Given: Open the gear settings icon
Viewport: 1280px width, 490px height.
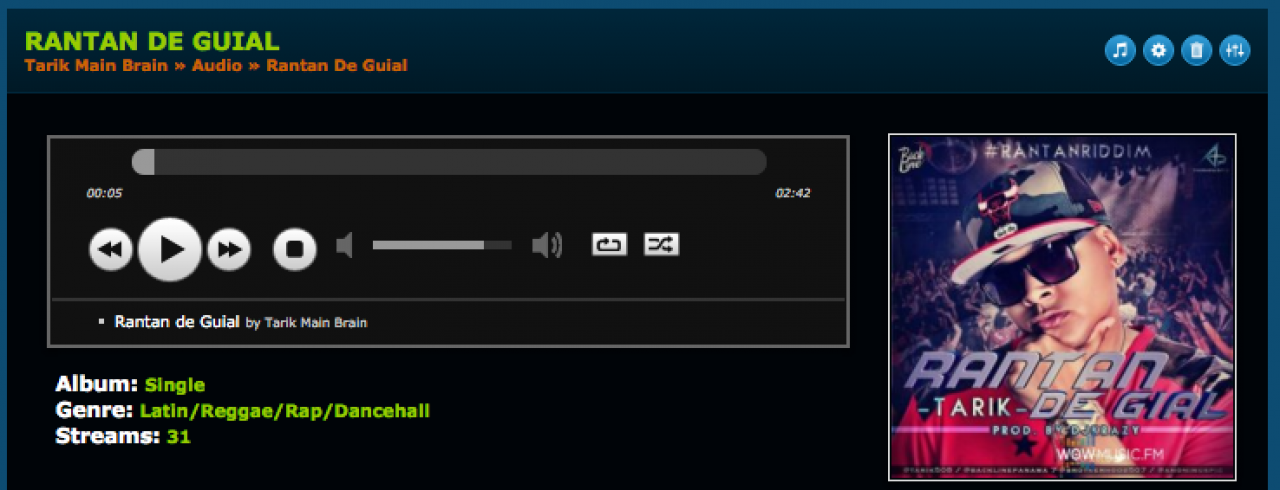Looking at the screenshot, I should pyautogui.click(x=1158, y=50).
